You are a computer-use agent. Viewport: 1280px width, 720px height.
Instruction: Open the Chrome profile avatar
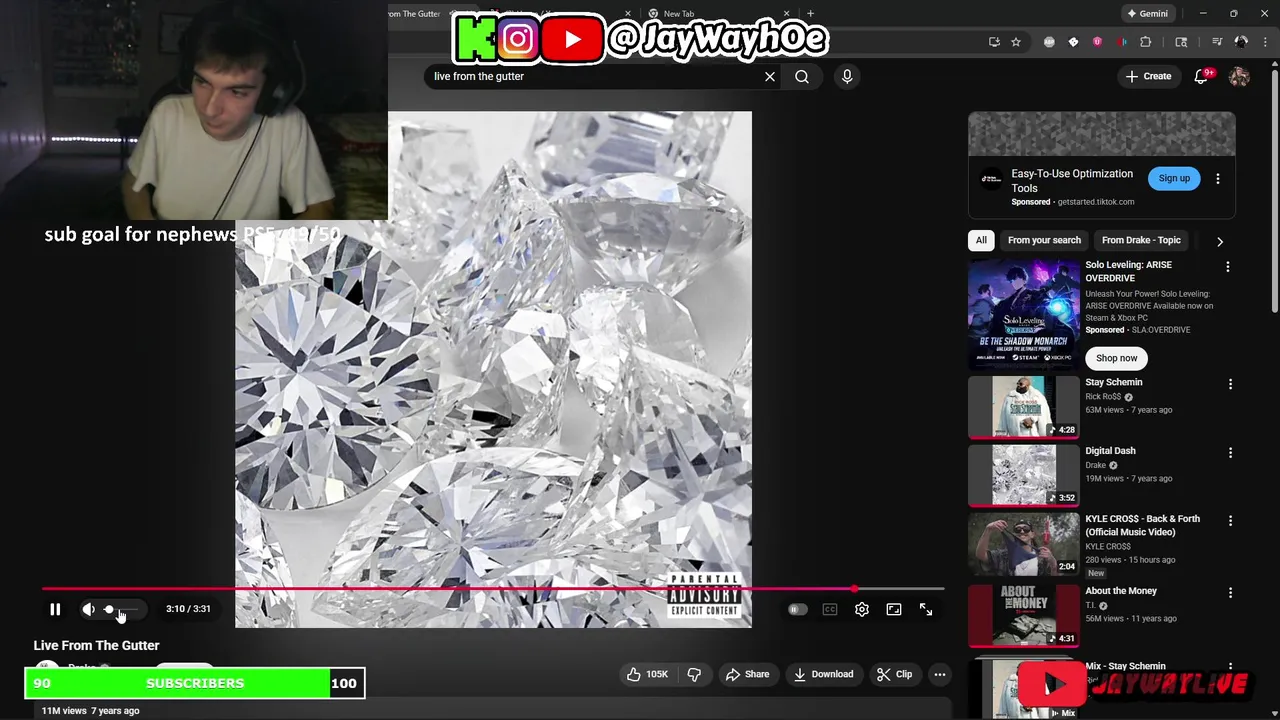point(1241,42)
